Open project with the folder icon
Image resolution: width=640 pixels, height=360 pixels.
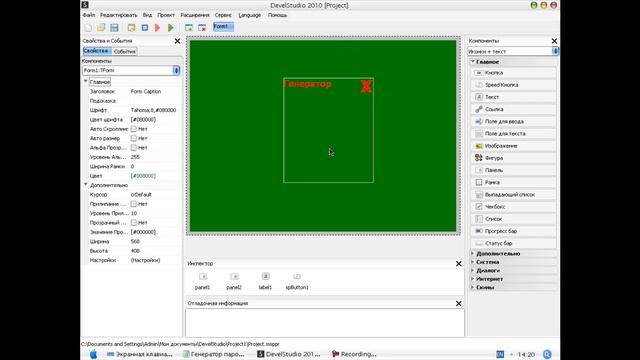coord(101,28)
